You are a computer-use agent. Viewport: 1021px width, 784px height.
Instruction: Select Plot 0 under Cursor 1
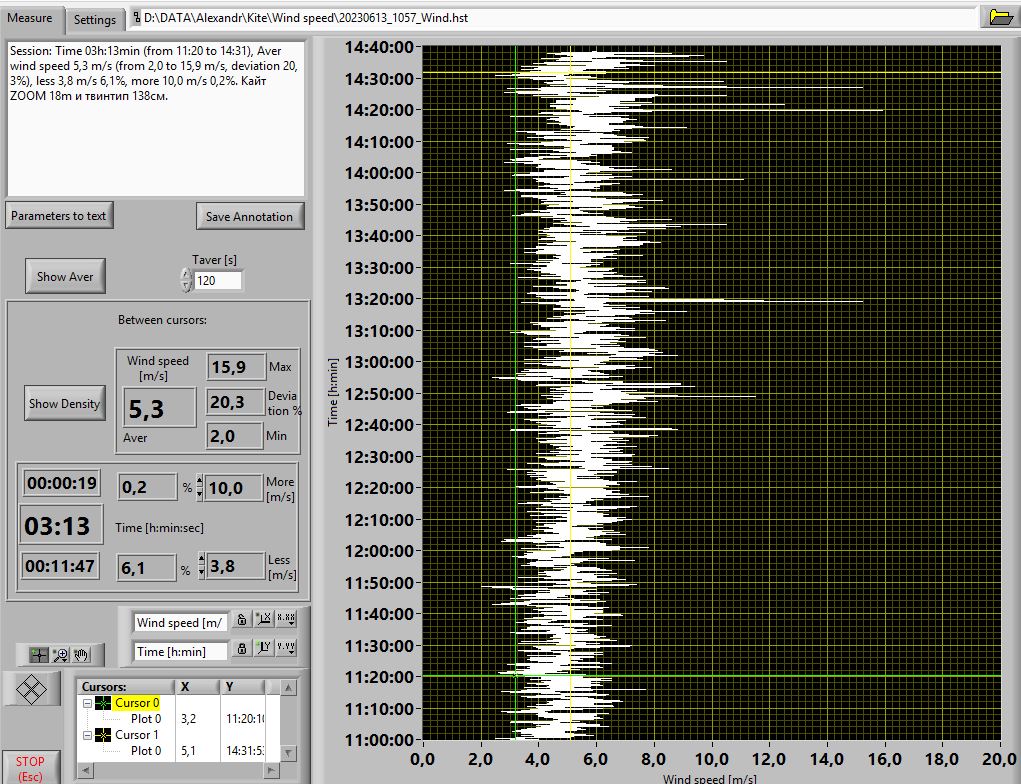146,751
